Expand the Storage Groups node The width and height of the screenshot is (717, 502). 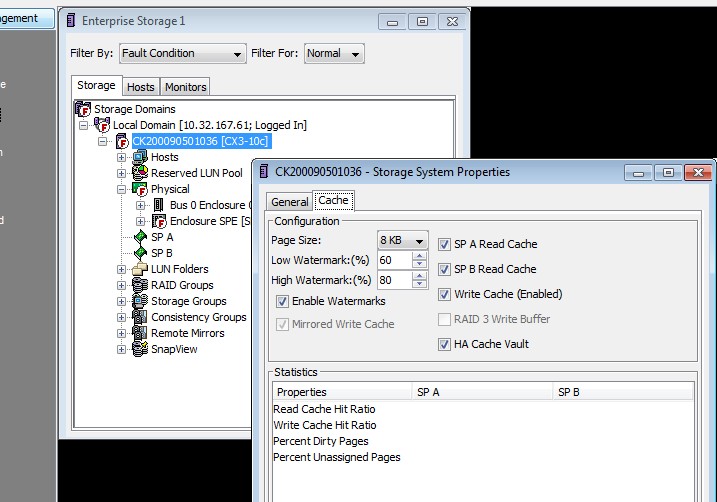click(x=121, y=301)
